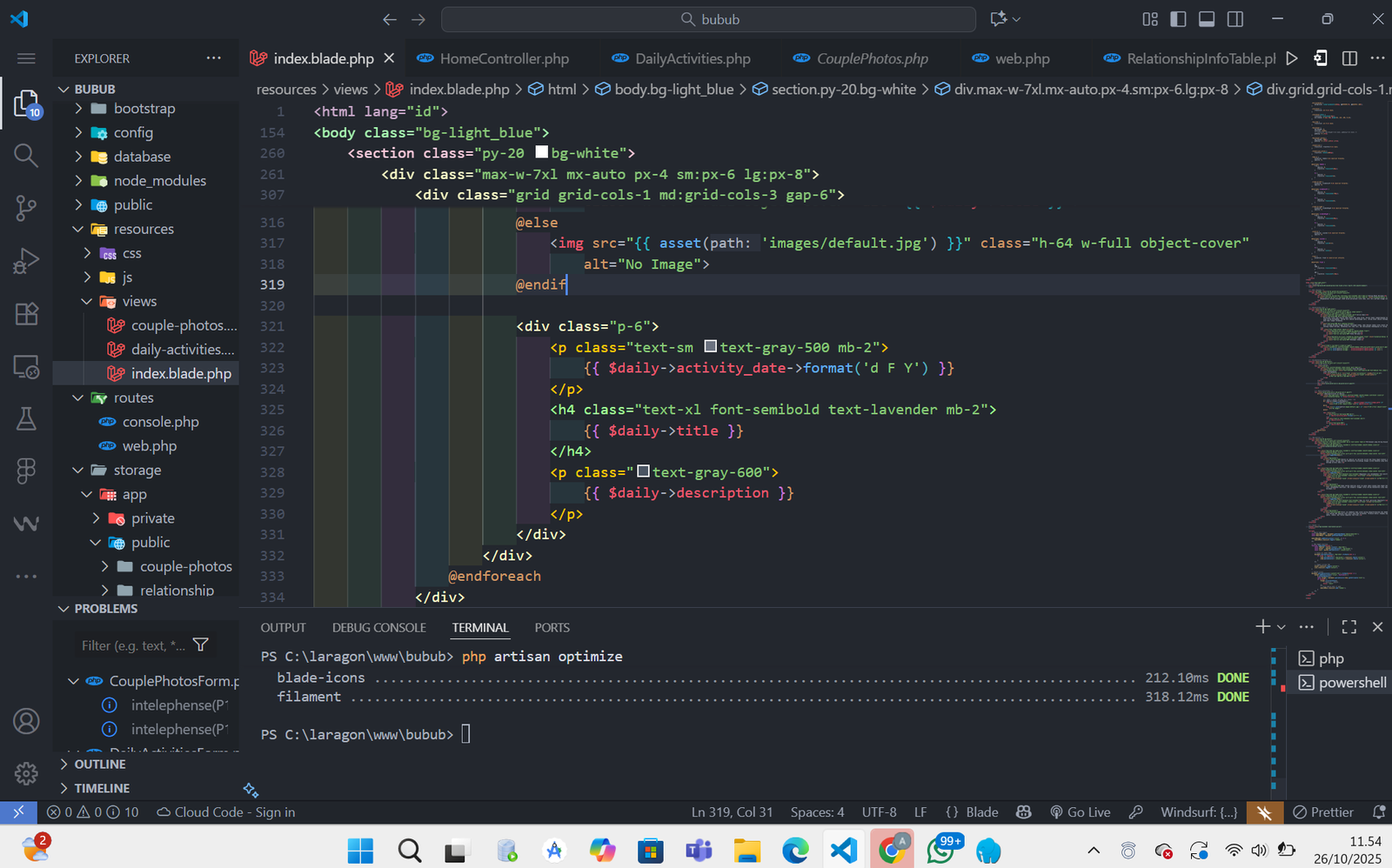Open Run and Debug view
1392x868 pixels.
[x=26, y=261]
